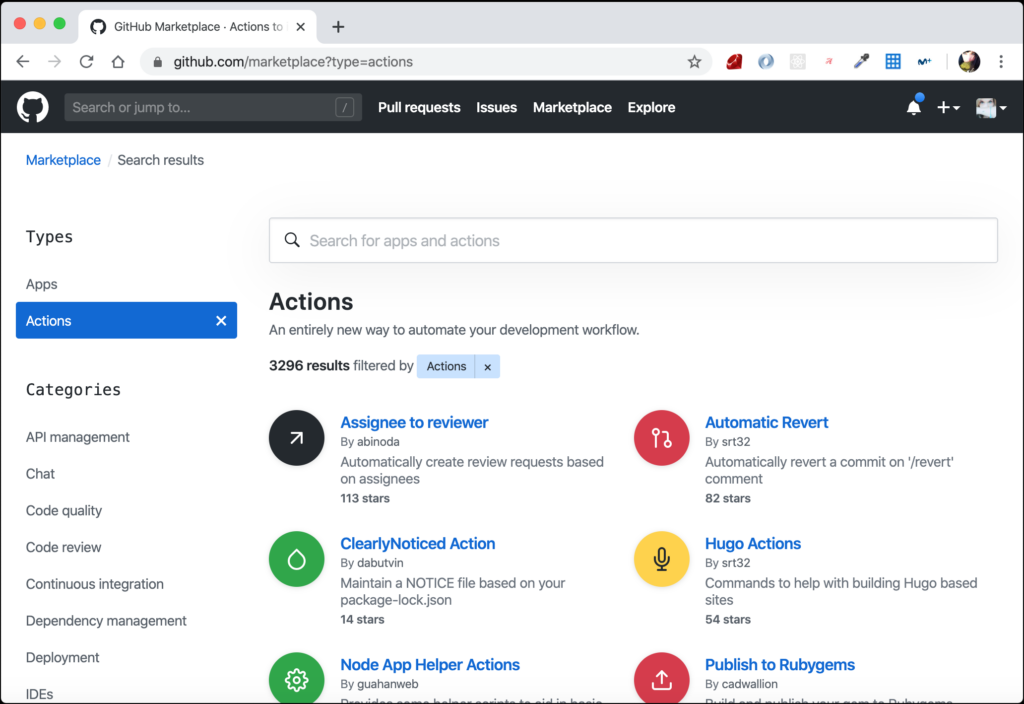Open the Chrome three-dot menu
The height and width of the screenshot is (704, 1024).
1001,61
